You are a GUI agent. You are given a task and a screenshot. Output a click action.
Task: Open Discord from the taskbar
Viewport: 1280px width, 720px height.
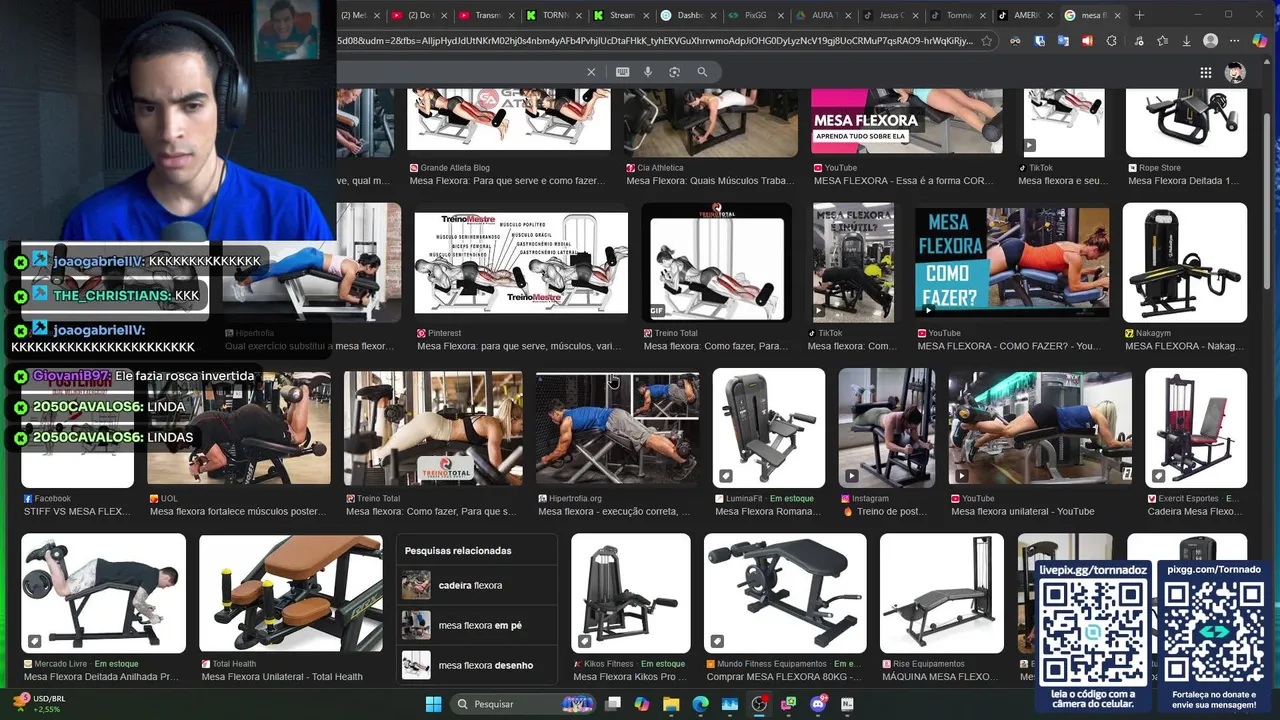coord(818,704)
